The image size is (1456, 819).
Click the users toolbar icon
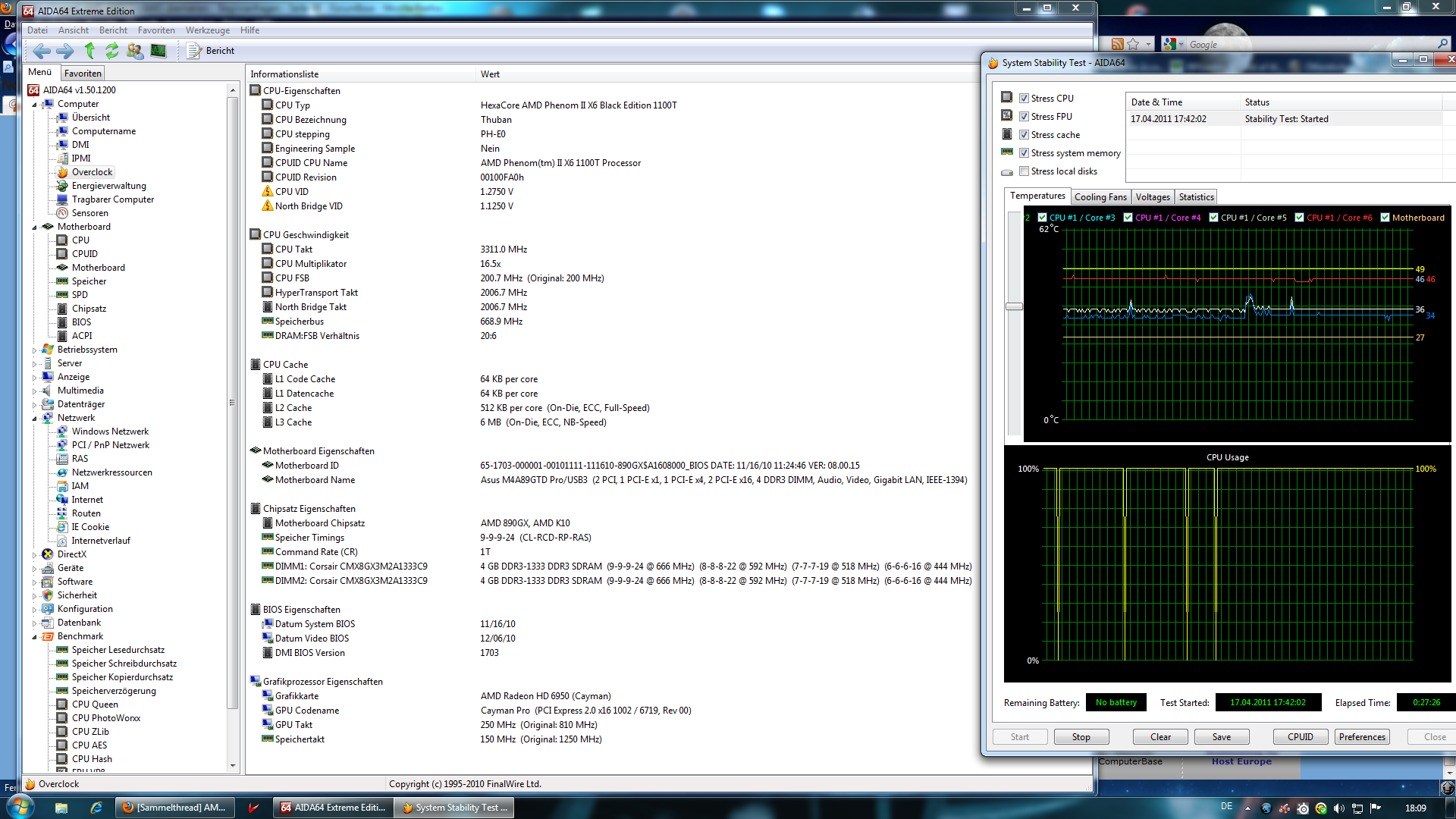135,51
